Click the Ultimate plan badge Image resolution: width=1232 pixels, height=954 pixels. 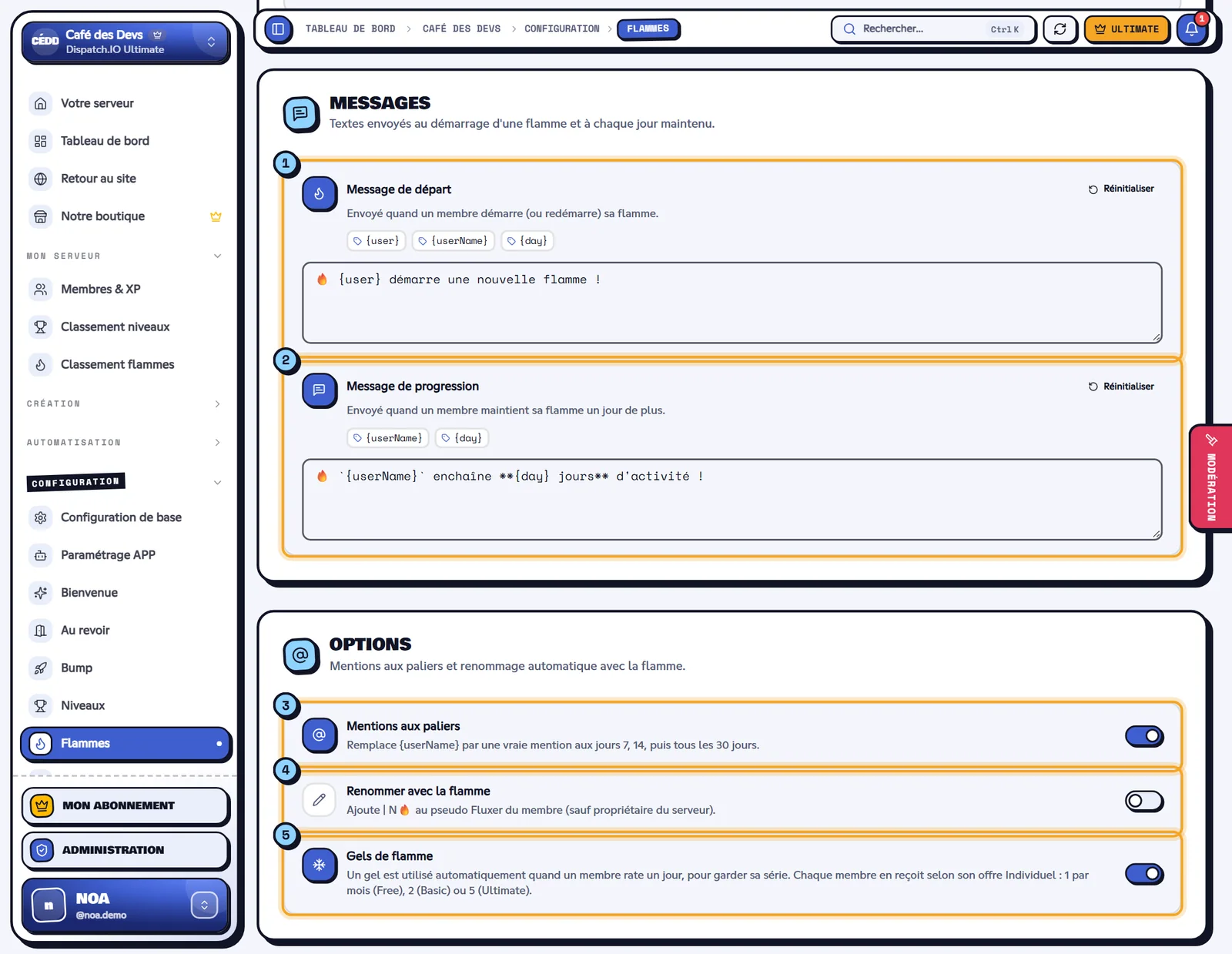1127,29
